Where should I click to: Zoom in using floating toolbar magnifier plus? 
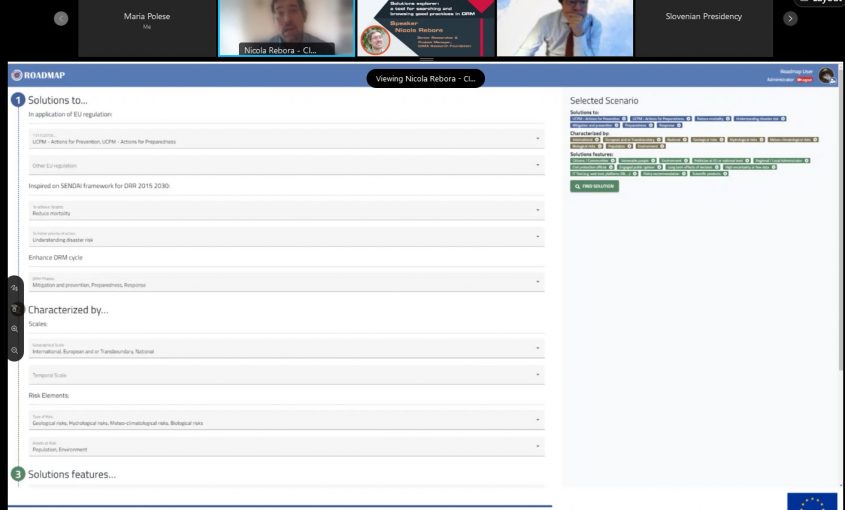(15, 329)
